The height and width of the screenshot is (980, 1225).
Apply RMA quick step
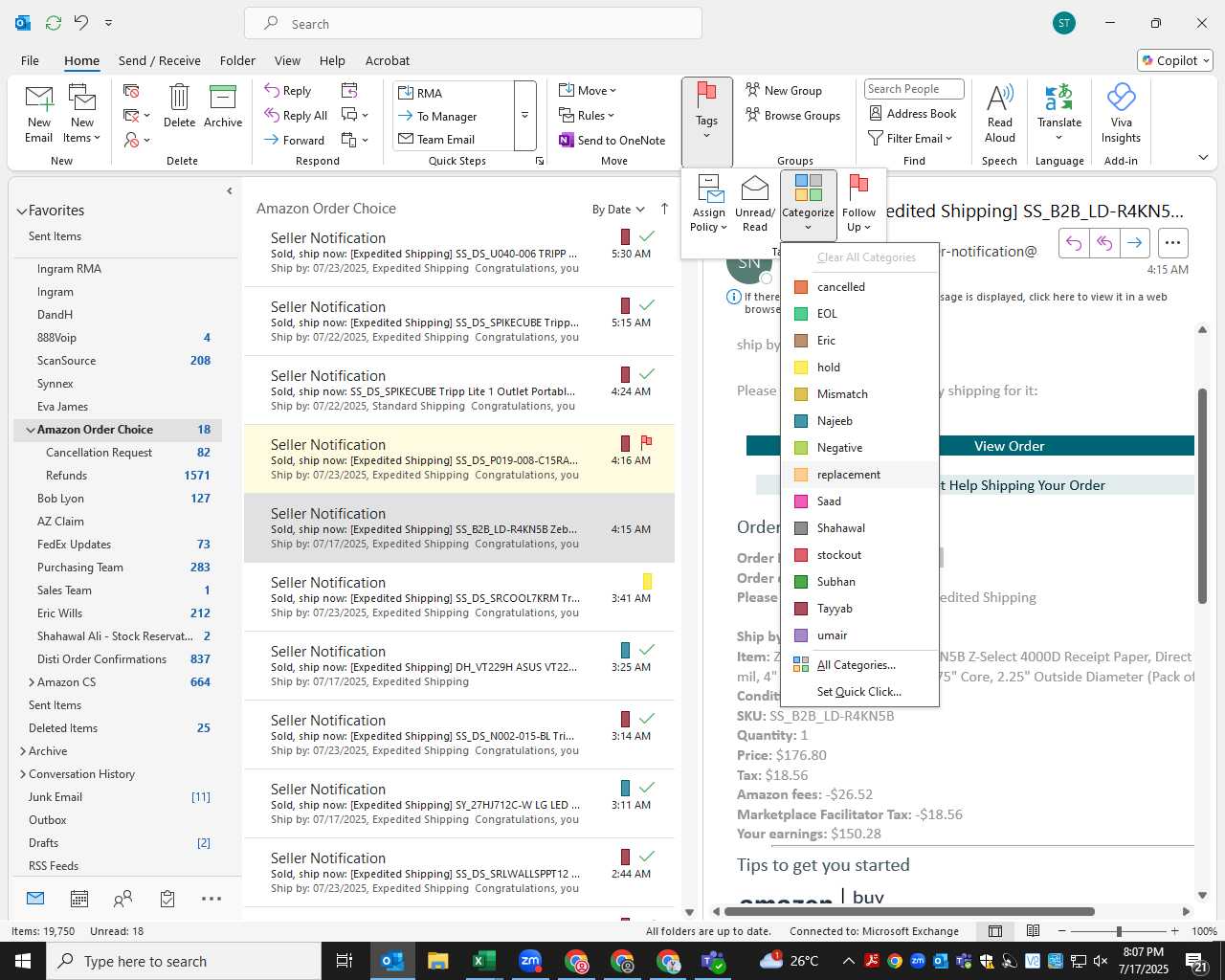454,93
